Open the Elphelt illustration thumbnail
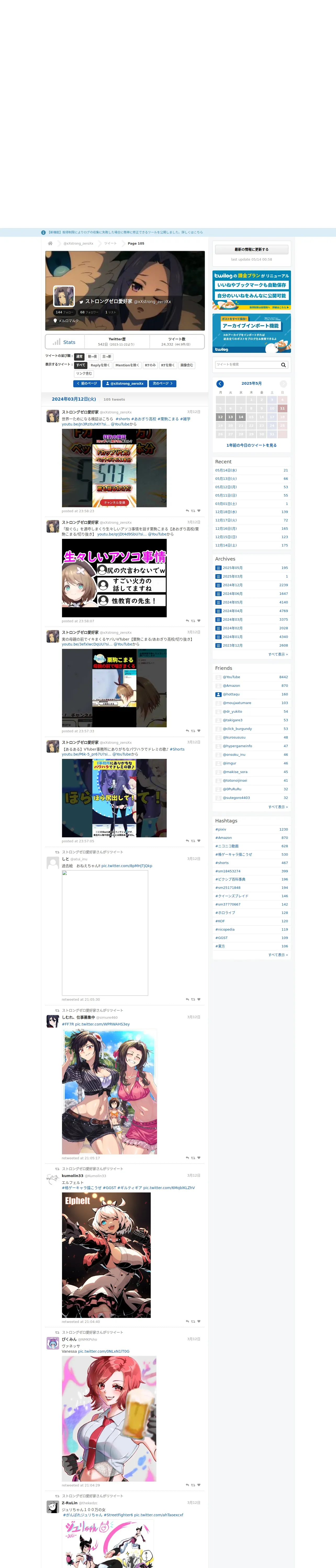 106,1255
